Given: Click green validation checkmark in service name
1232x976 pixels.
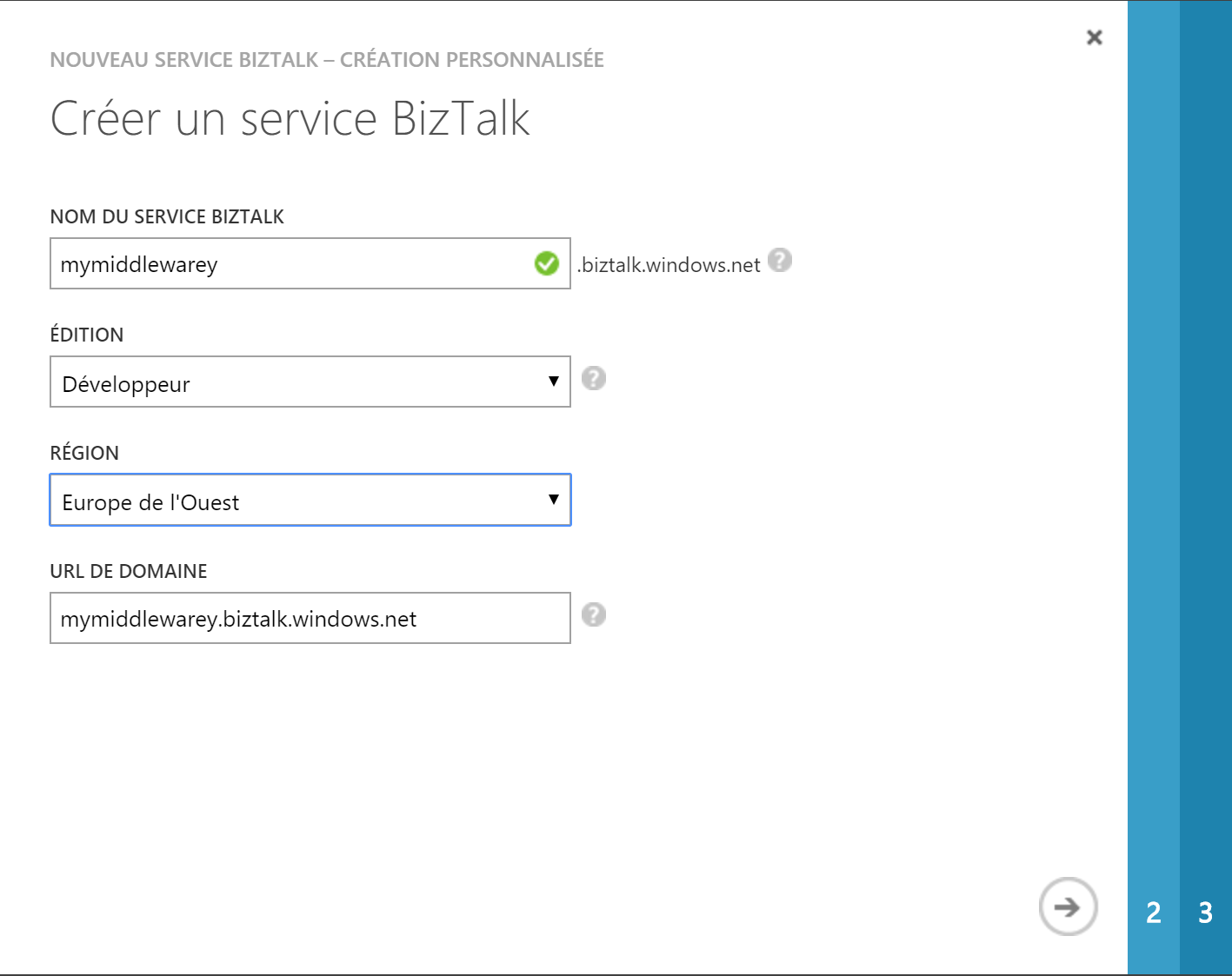Looking at the screenshot, I should (547, 262).
